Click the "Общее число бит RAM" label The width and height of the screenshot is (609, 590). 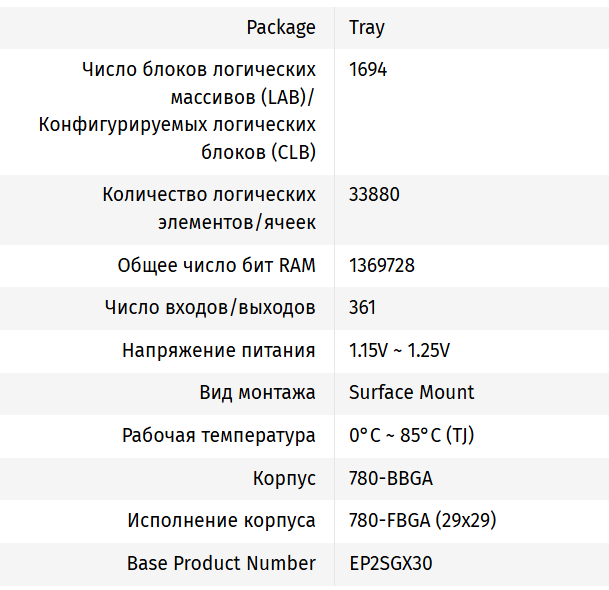(216, 265)
